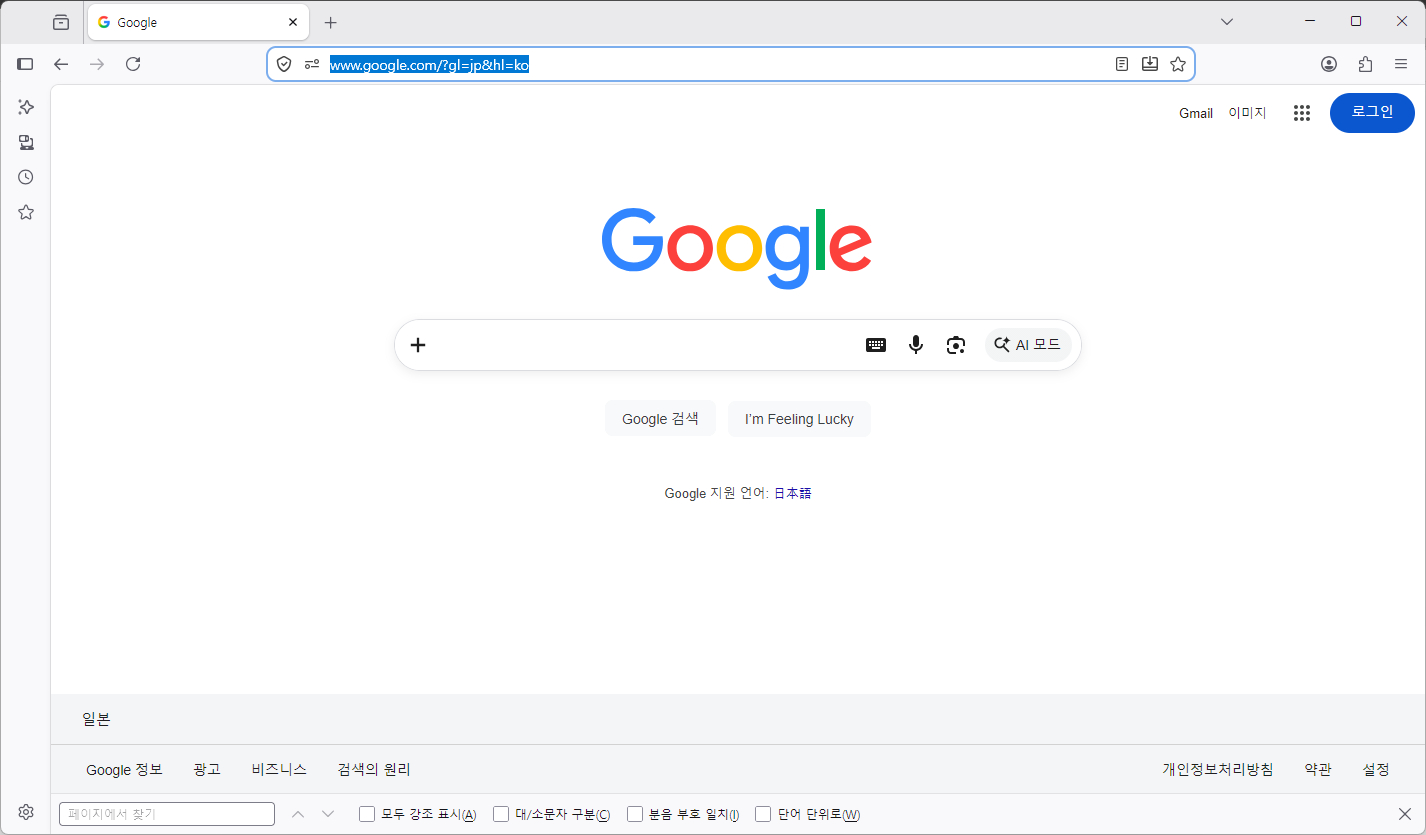Click the Google logo

pos(737,248)
